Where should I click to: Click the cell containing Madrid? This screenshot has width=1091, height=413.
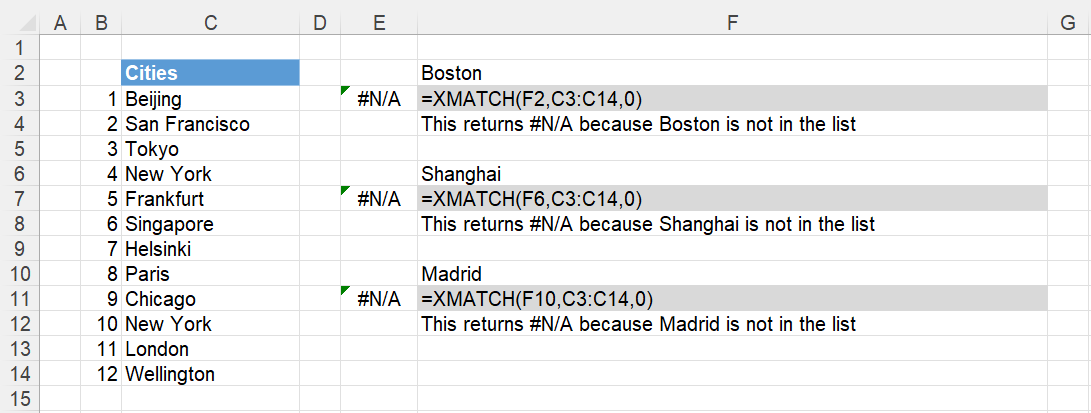pos(732,273)
